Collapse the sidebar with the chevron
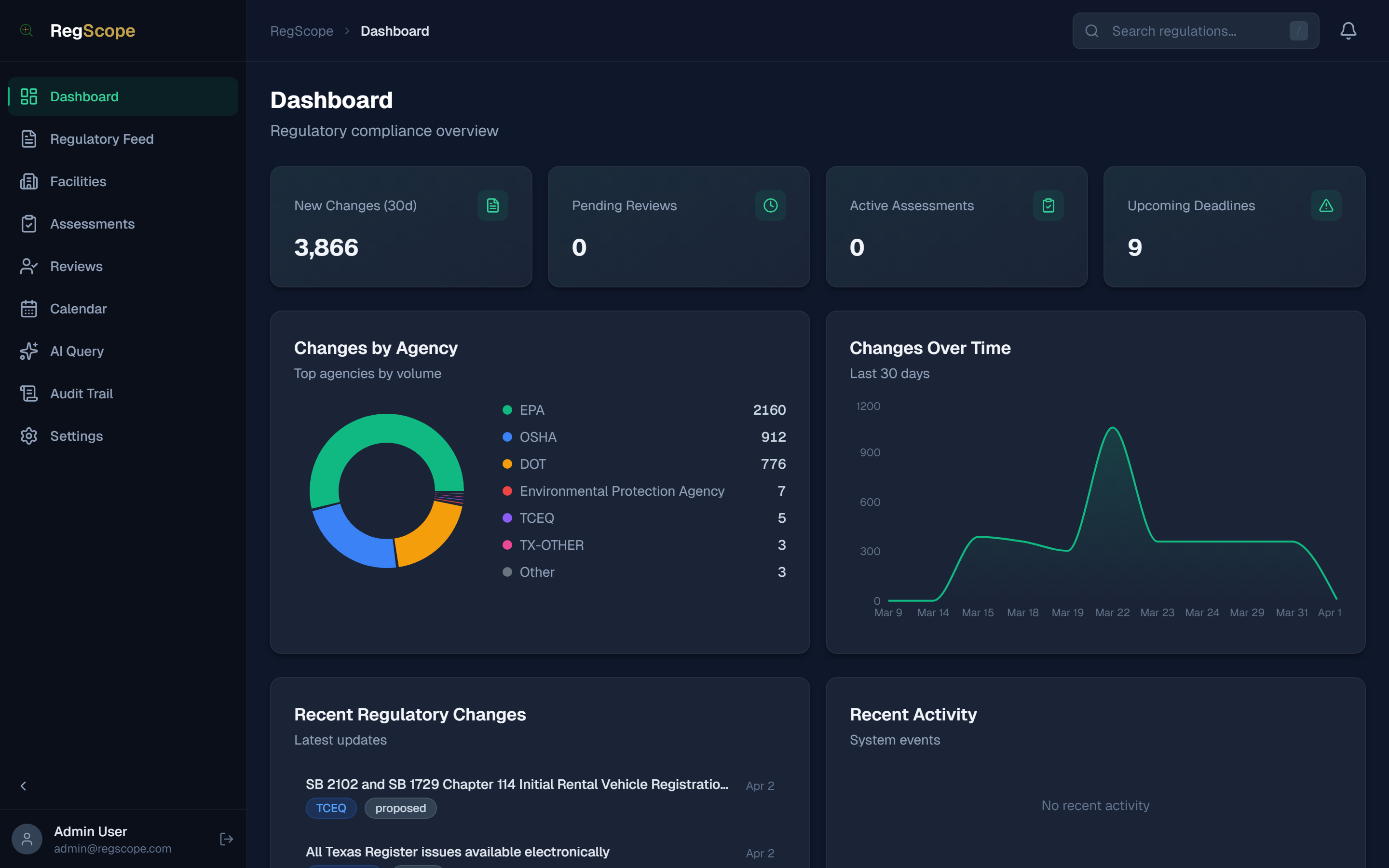The width and height of the screenshot is (1389, 868). (24, 786)
